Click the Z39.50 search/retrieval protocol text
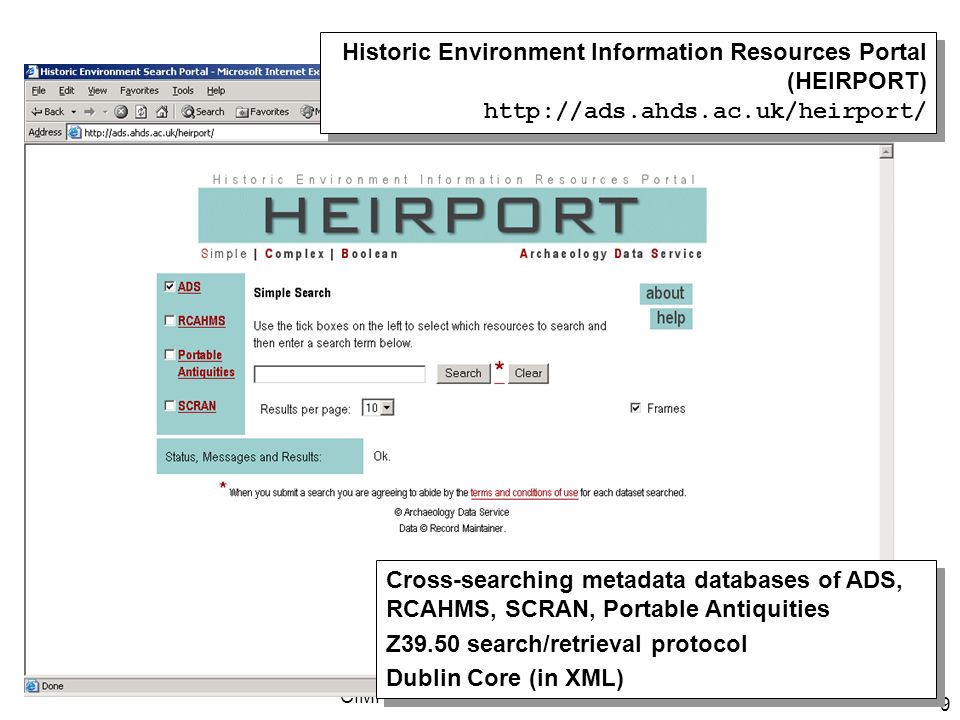The image size is (960, 720). pos(566,644)
